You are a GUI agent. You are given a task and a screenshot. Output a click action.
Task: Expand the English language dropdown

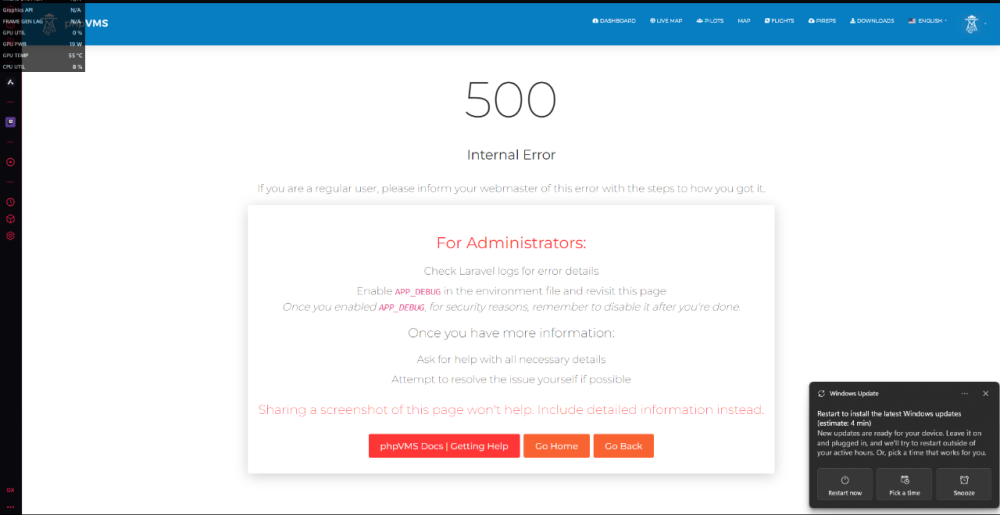pos(927,20)
